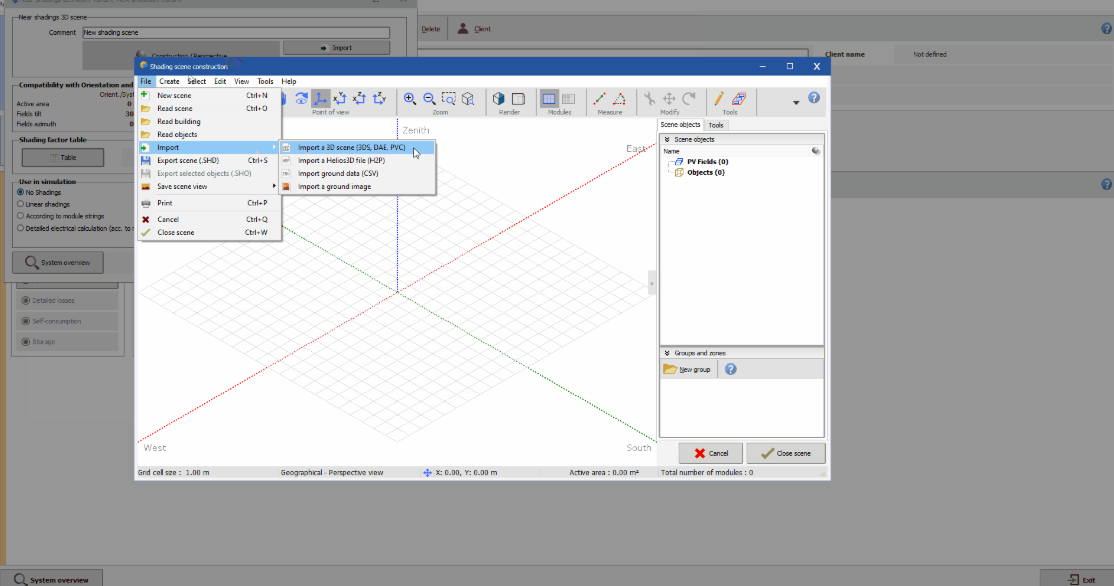Open the Help menu
The height and width of the screenshot is (586, 1114).
coord(288,82)
